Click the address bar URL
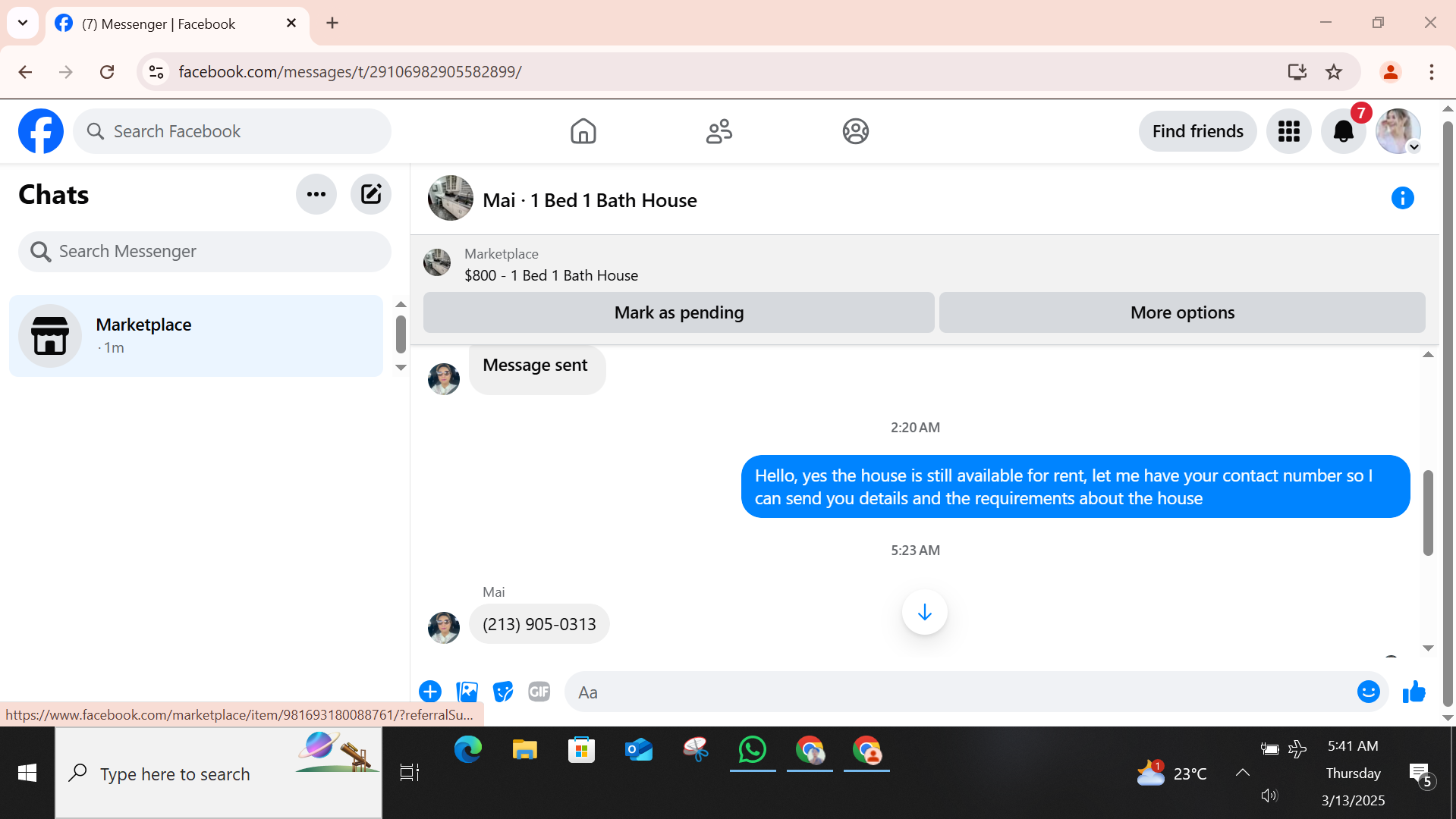 pos(350,72)
